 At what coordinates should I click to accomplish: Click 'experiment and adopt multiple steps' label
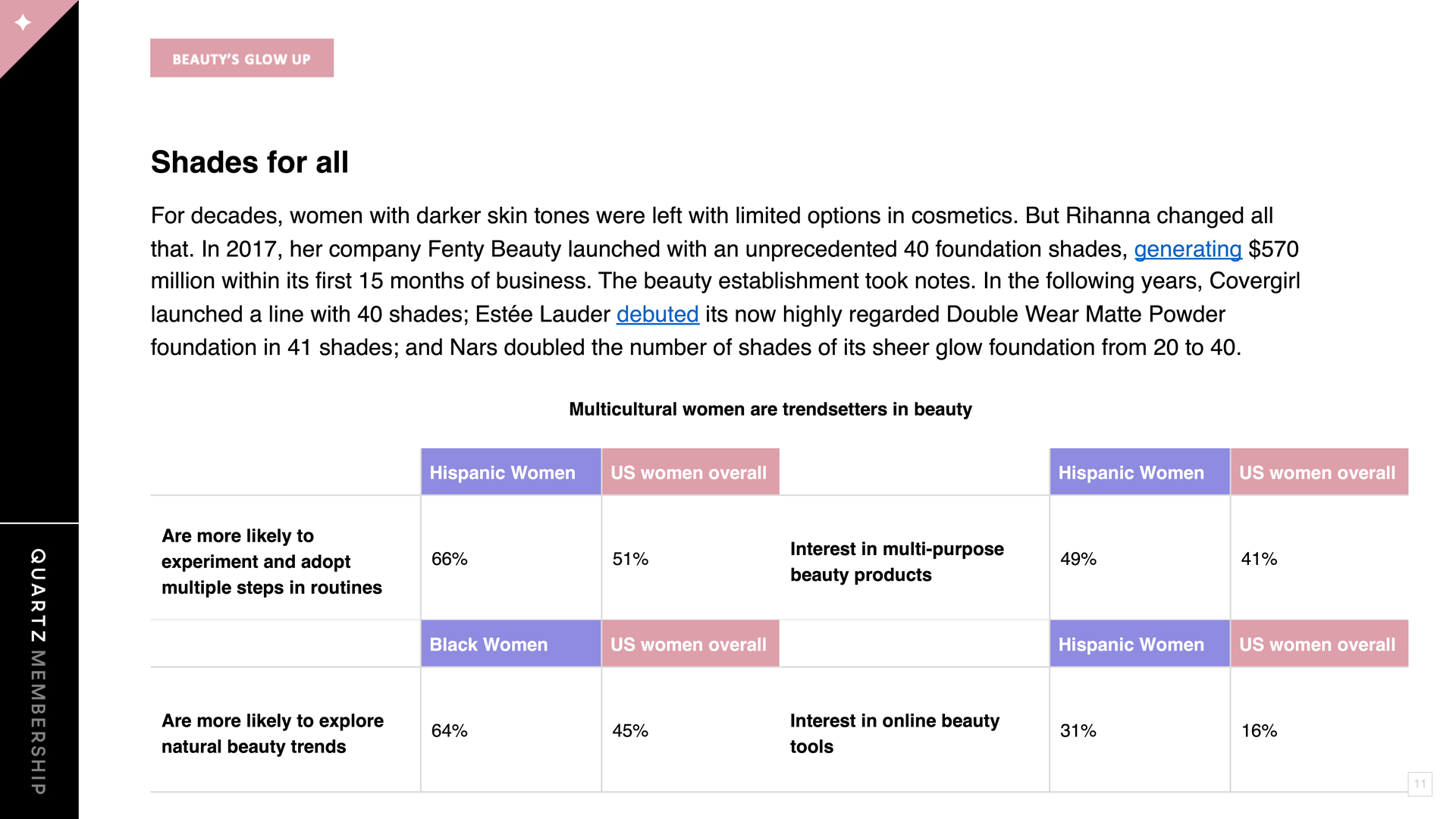point(271,561)
